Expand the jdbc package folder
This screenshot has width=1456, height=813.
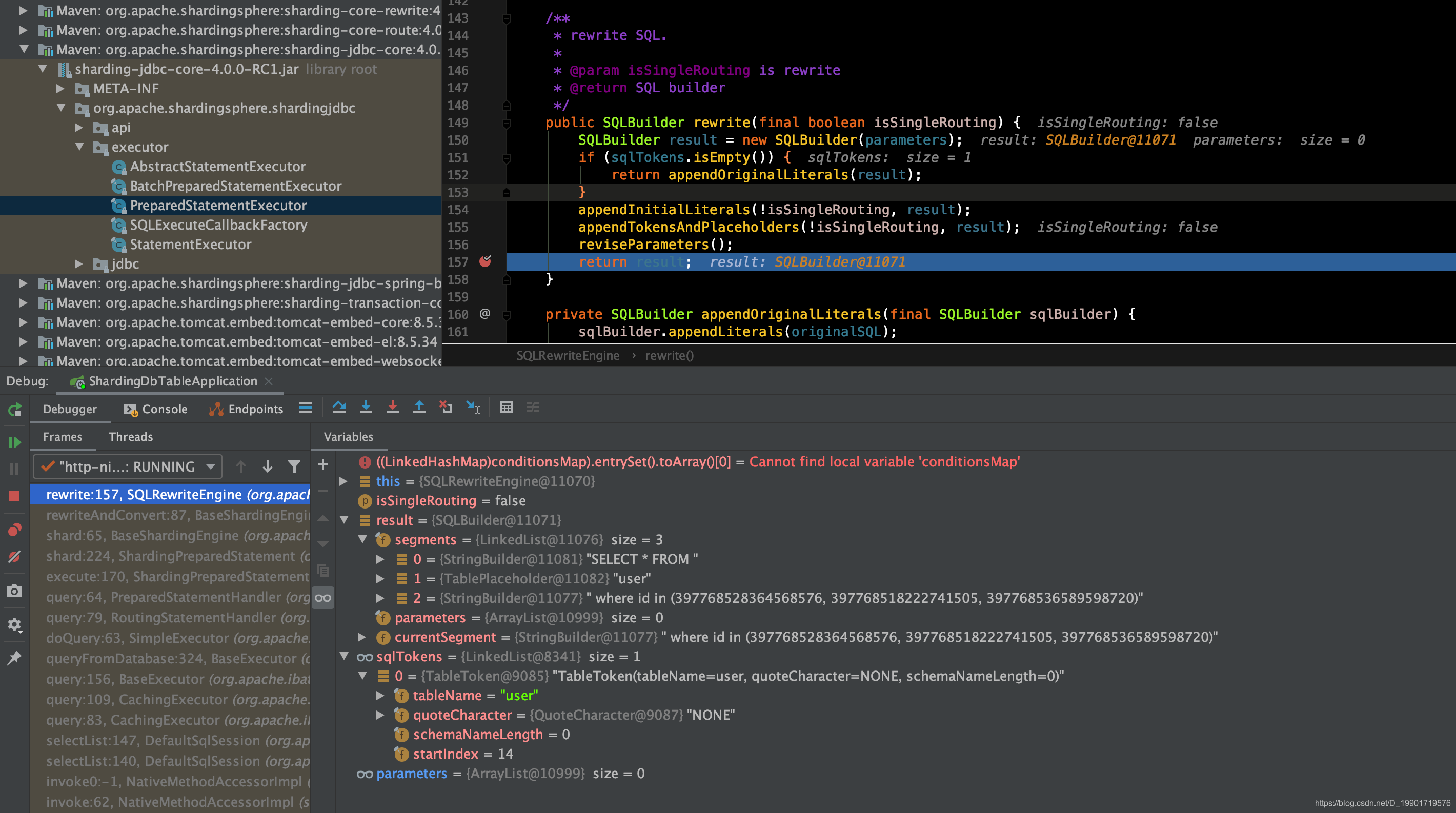click(79, 264)
